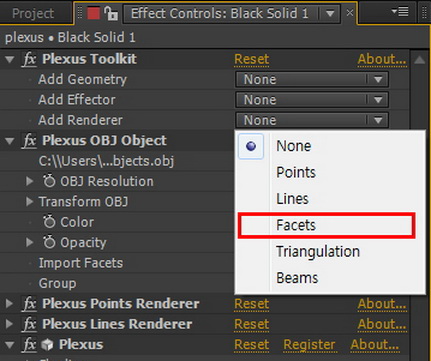This screenshot has height=361, width=431.
Task: Click the OBJ Resolution stopwatch icon
Action: (49, 181)
